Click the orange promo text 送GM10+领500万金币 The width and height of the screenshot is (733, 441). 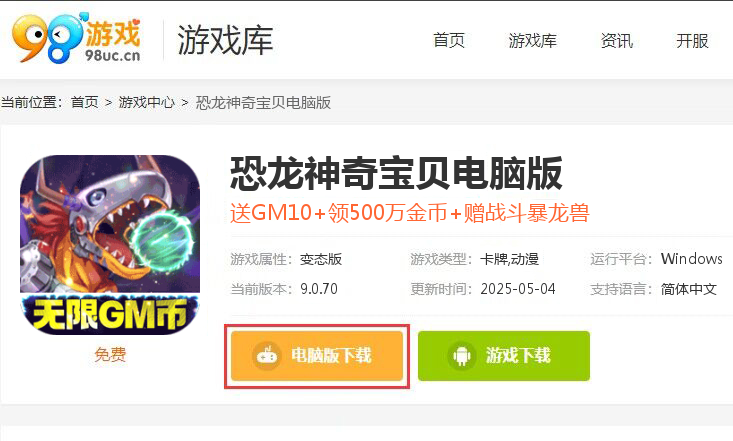click(339, 213)
